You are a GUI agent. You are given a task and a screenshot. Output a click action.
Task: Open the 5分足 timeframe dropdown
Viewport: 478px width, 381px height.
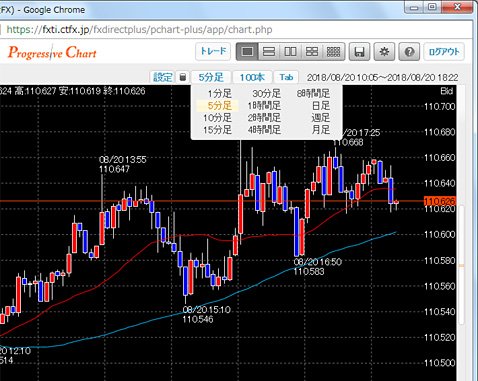coord(211,77)
